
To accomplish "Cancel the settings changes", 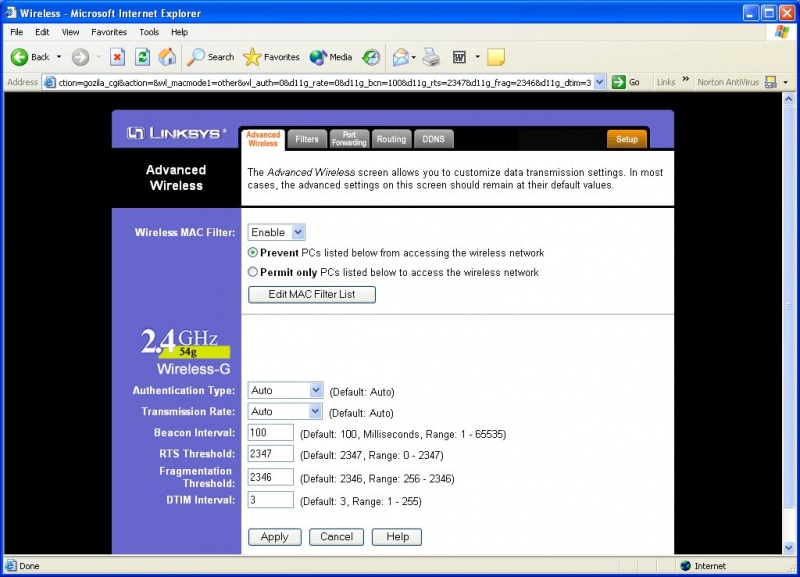I will [336, 536].
